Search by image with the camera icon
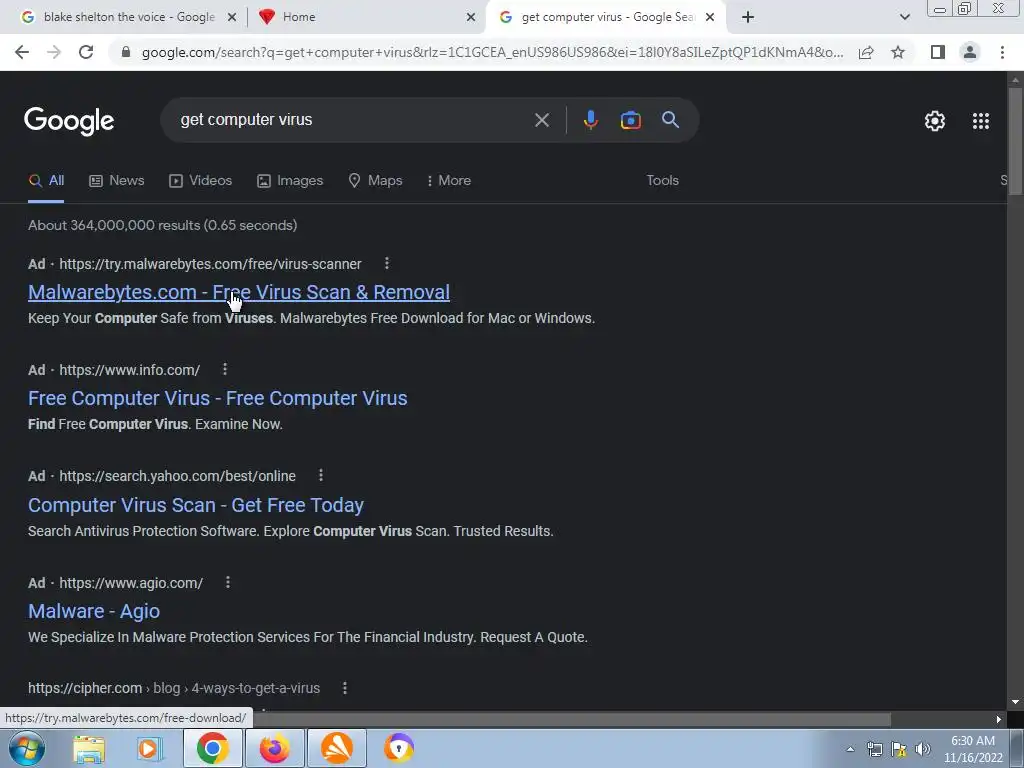 point(630,120)
